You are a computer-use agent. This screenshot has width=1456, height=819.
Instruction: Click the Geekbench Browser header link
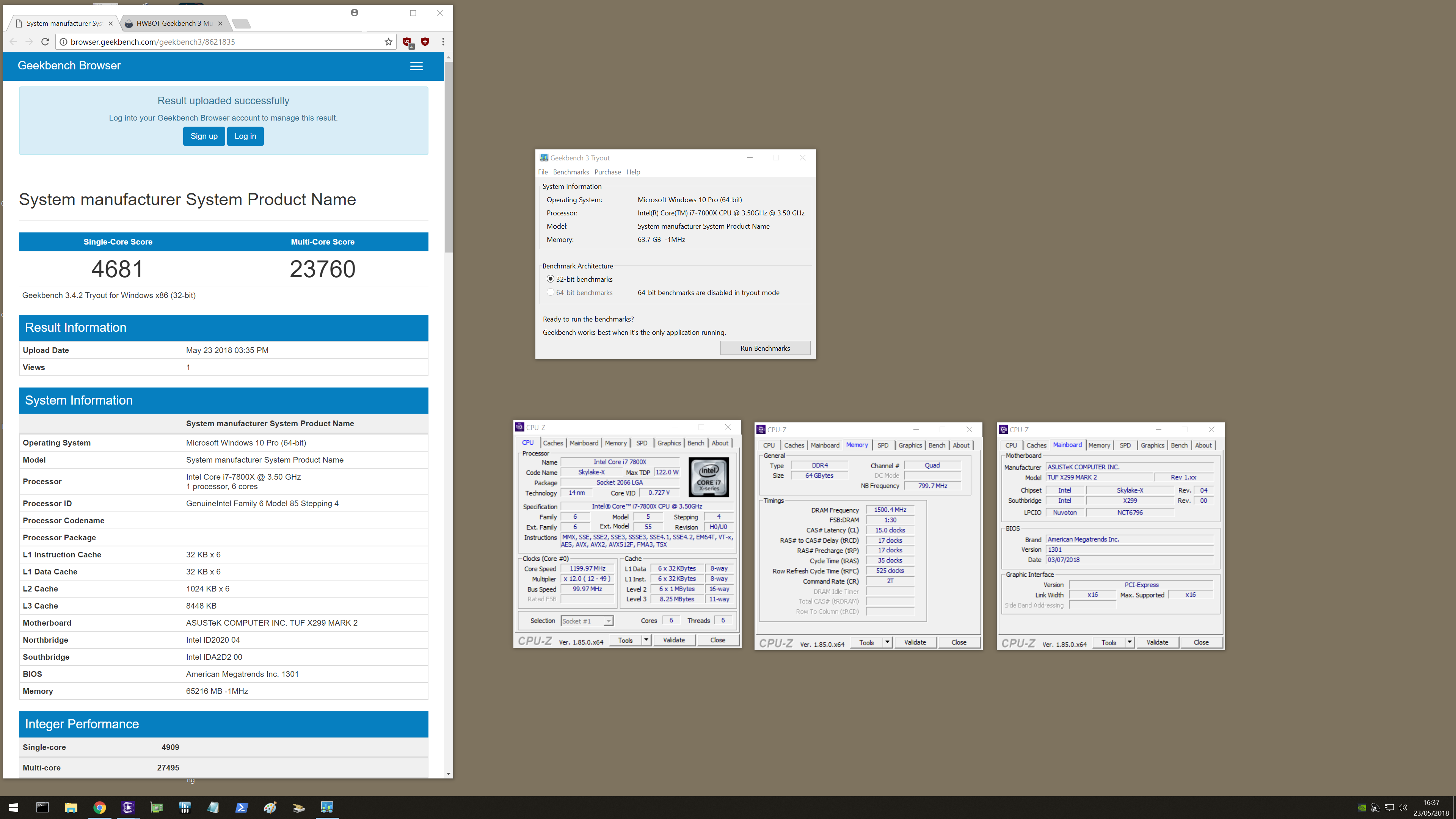point(69,66)
